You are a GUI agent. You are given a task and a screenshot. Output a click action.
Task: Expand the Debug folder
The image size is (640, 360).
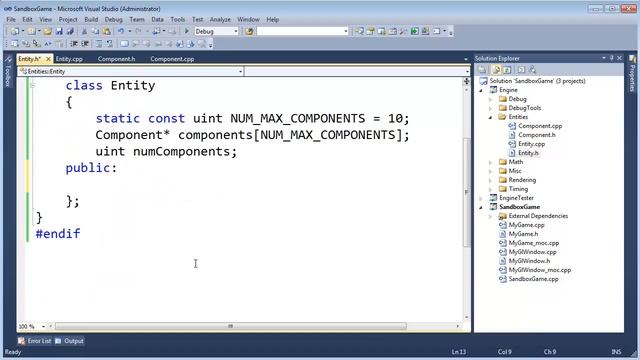point(491,99)
